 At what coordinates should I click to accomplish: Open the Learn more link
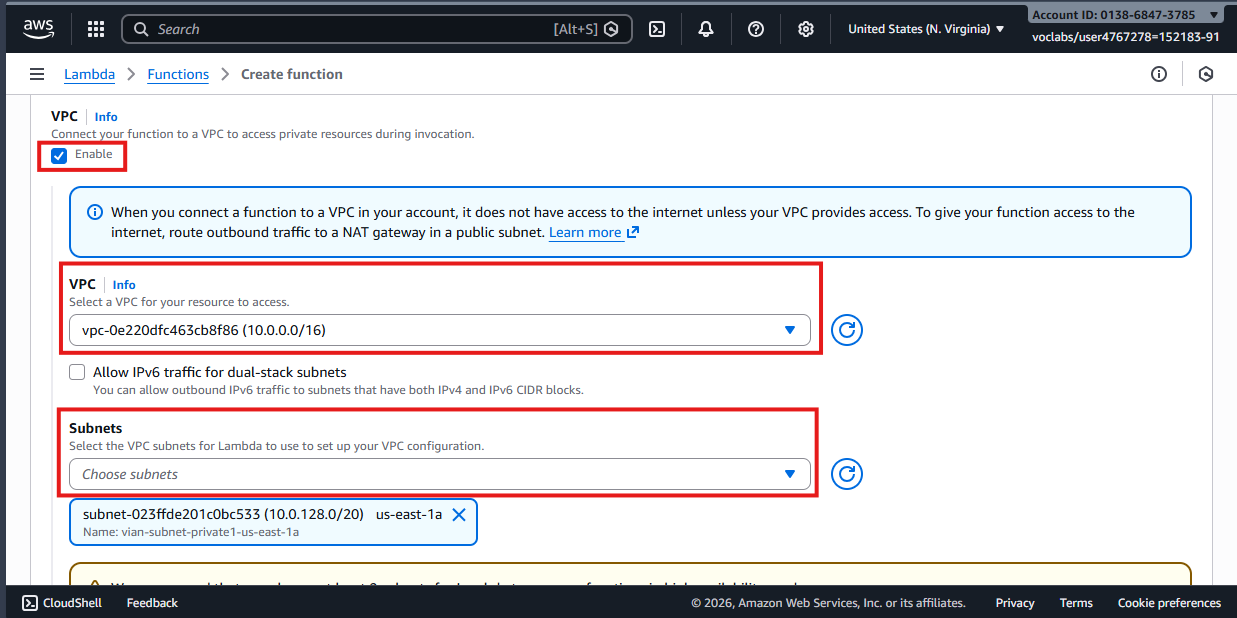pos(594,232)
